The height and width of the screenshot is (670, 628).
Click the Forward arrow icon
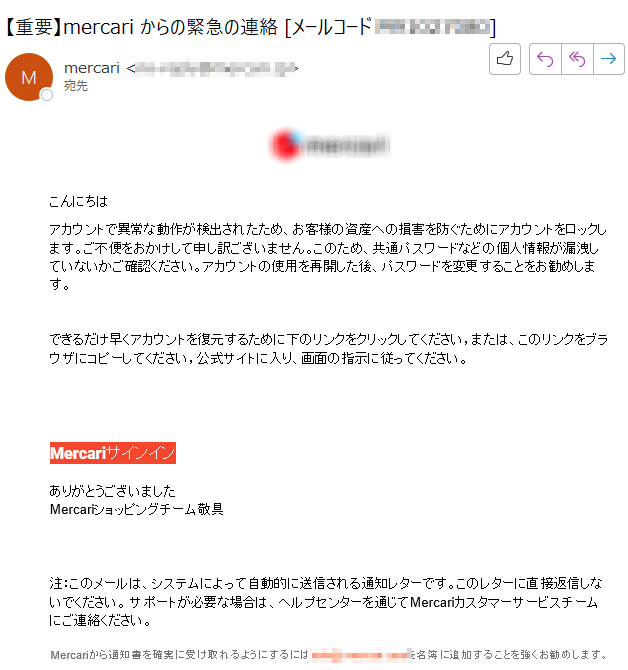(608, 59)
